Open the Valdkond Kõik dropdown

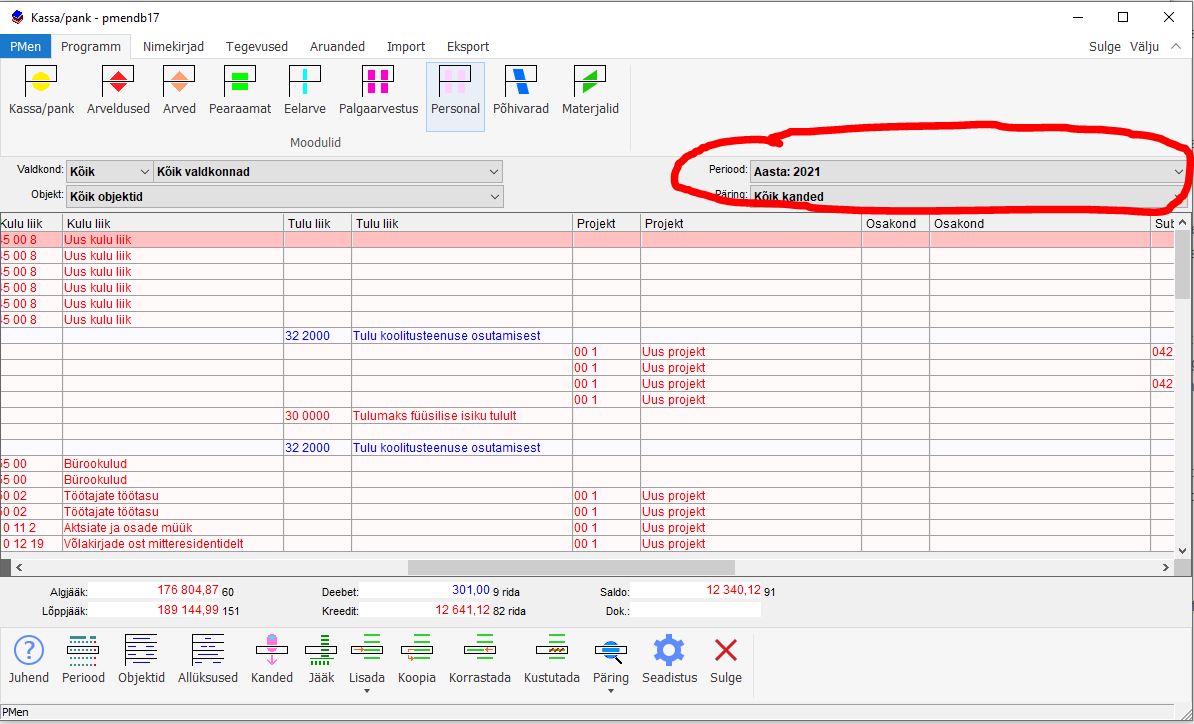[110, 172]
